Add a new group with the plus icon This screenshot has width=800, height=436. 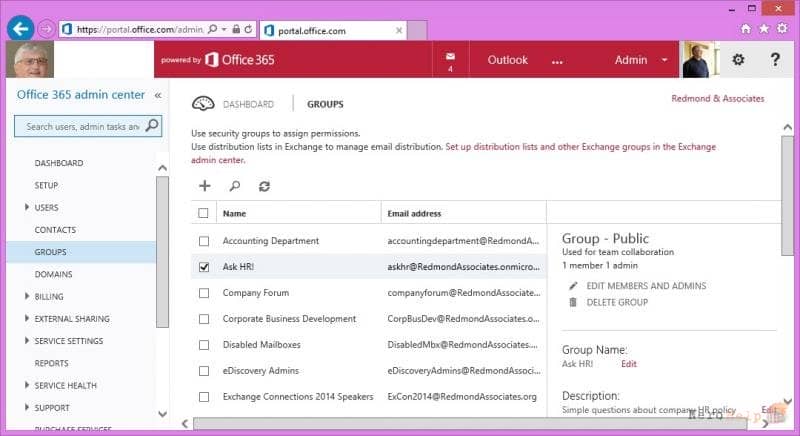click(x=205, y=186)
